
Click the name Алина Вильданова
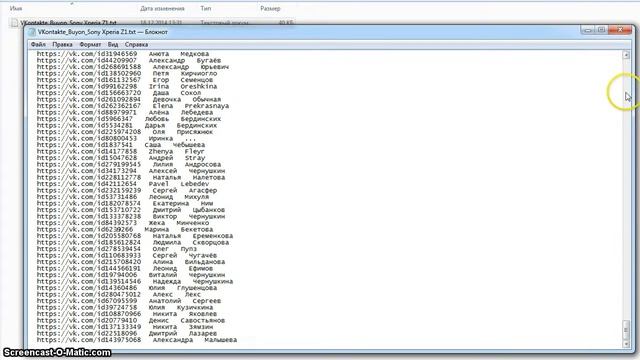coord(189,262)
